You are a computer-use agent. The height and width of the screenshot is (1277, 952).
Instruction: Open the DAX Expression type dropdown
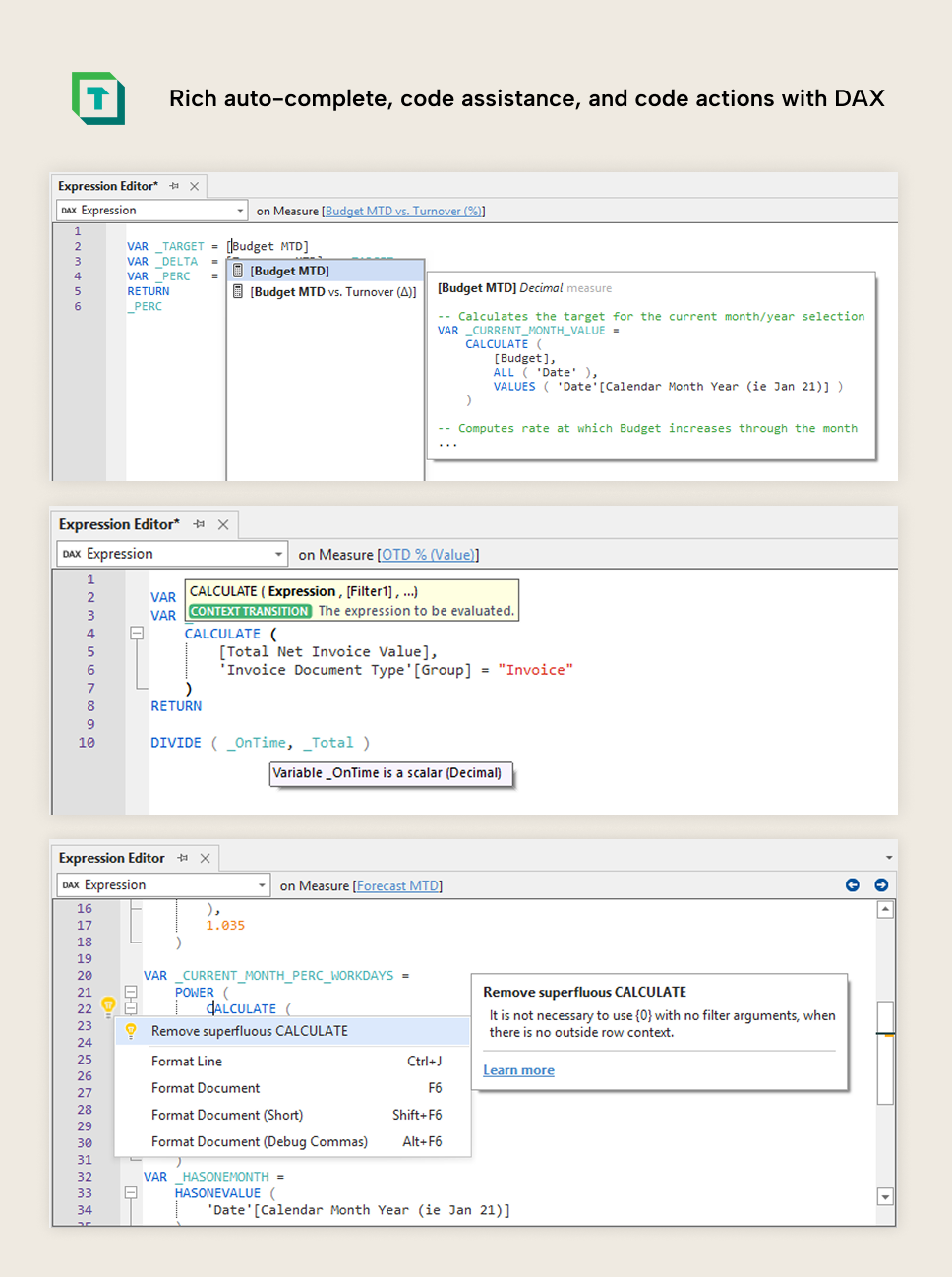(x=239, y=210)
